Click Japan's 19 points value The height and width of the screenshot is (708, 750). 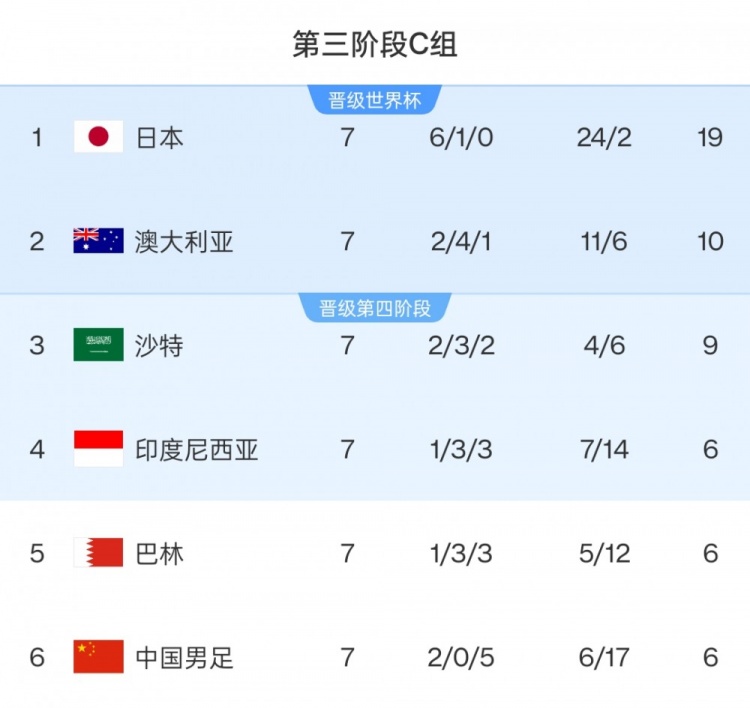(x=710, y=137)
